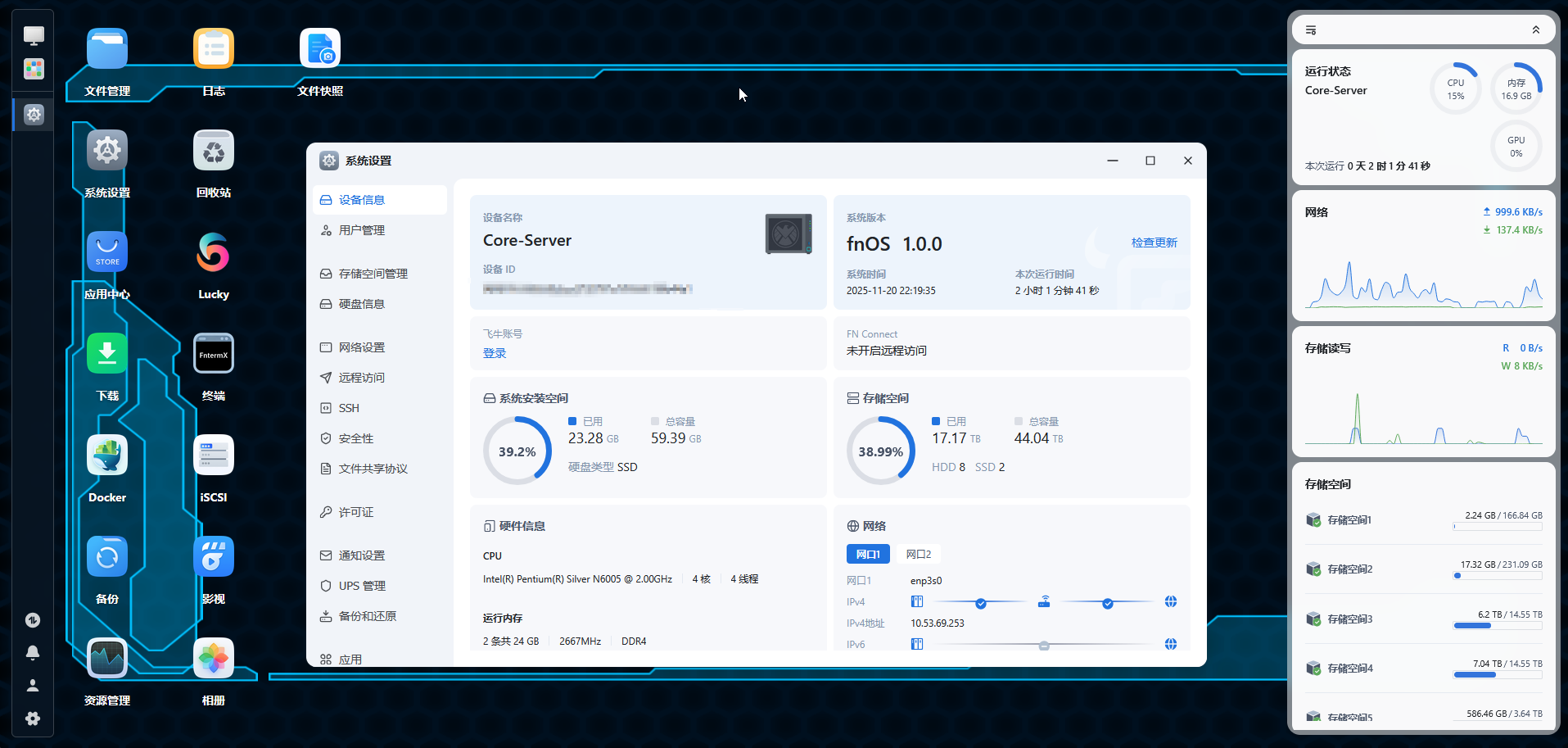Select 存储空间4 row in widget panel
This screenshot has width=1568, height=748.
coord(1424,669)
